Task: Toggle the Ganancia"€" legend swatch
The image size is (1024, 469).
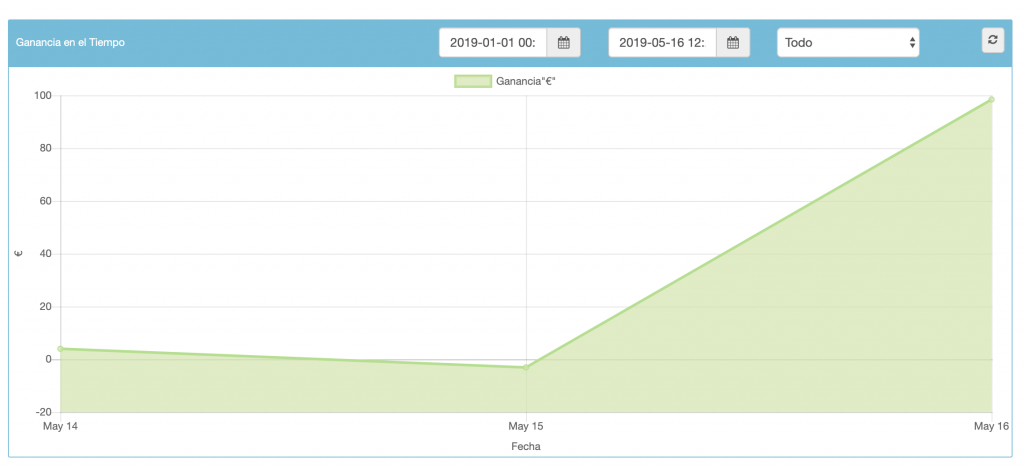Action: tap(473, 82)
